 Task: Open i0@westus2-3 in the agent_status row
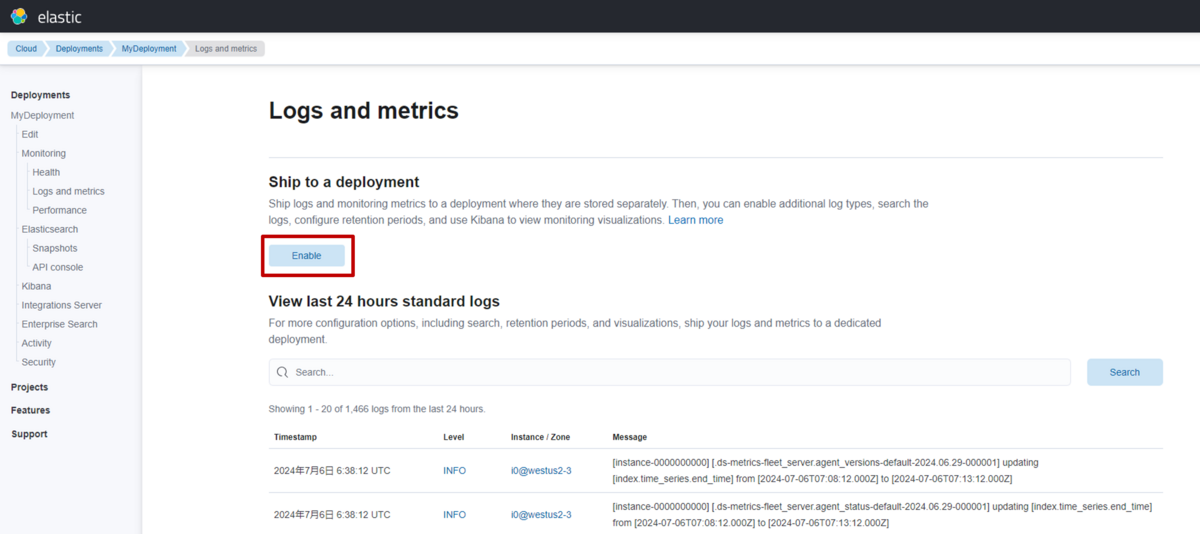click(x=541, y=514)
